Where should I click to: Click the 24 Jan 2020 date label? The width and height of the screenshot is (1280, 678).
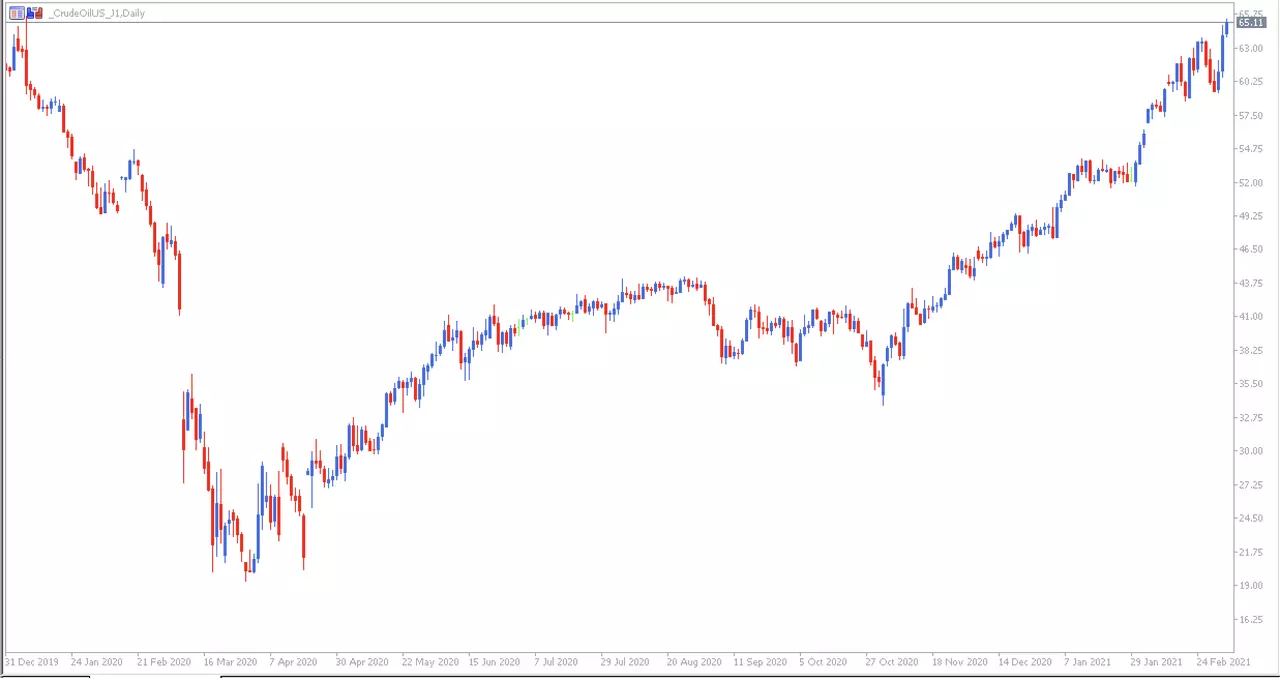pyautogui.click(x=98, y=662)
